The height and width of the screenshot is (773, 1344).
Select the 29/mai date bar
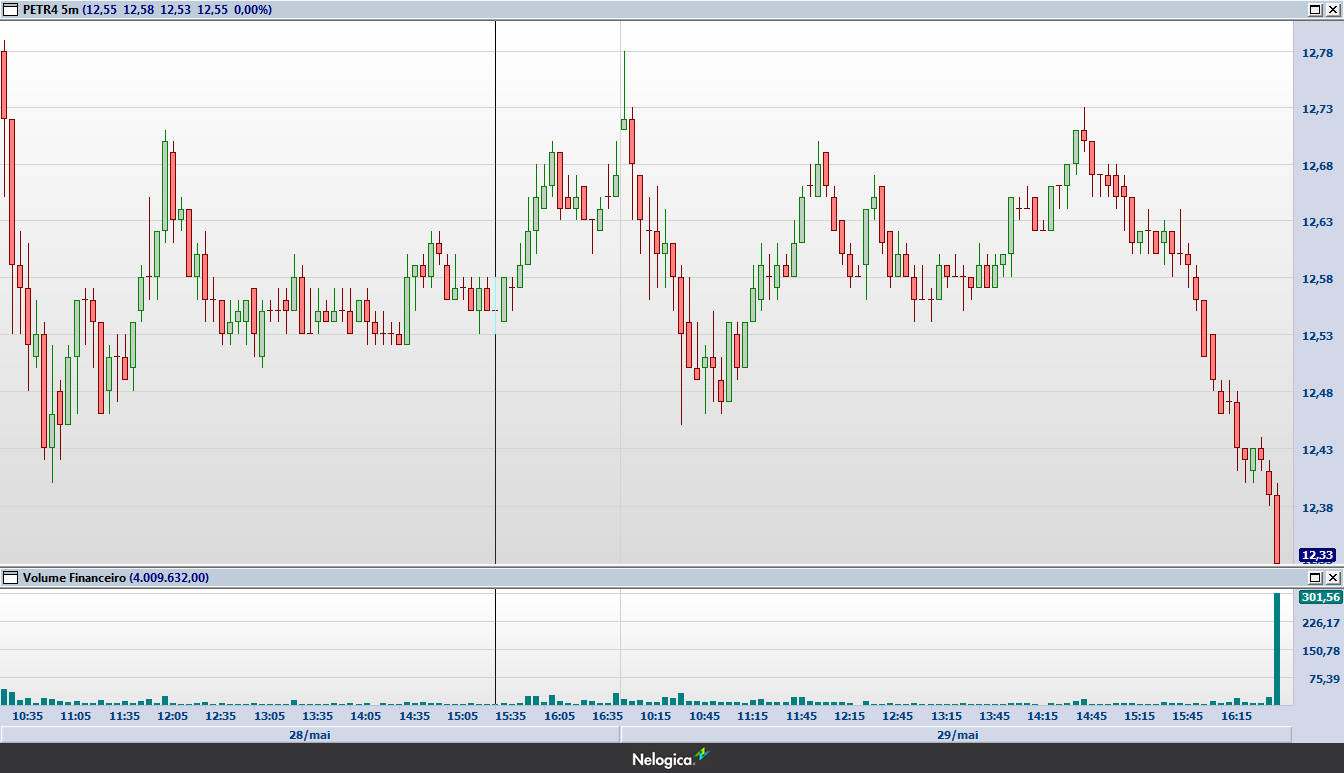click(x=956, y=735)
